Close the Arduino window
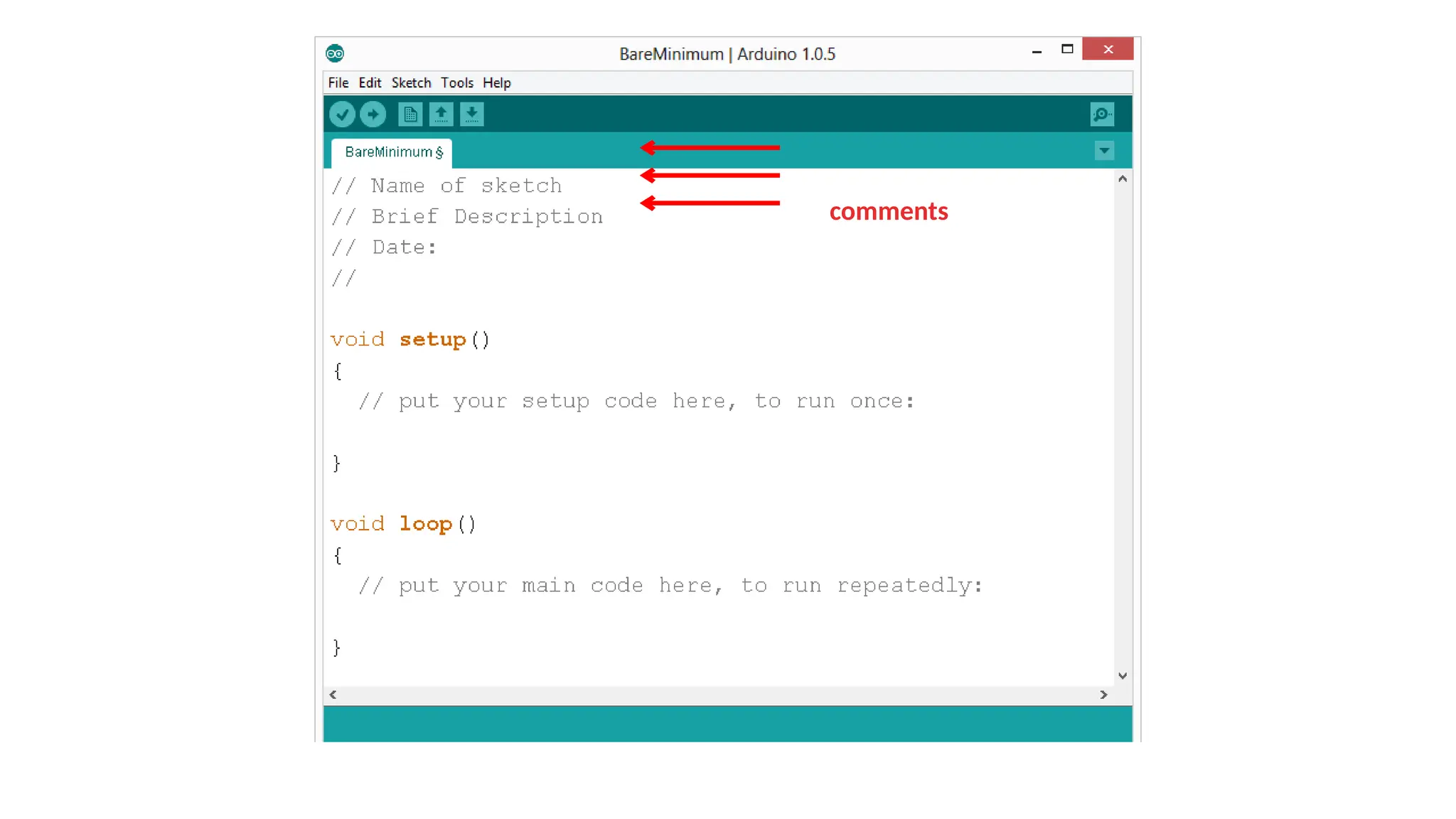Image resolution: width=1456 pixels, height=819 pixels. [1108, 49]
